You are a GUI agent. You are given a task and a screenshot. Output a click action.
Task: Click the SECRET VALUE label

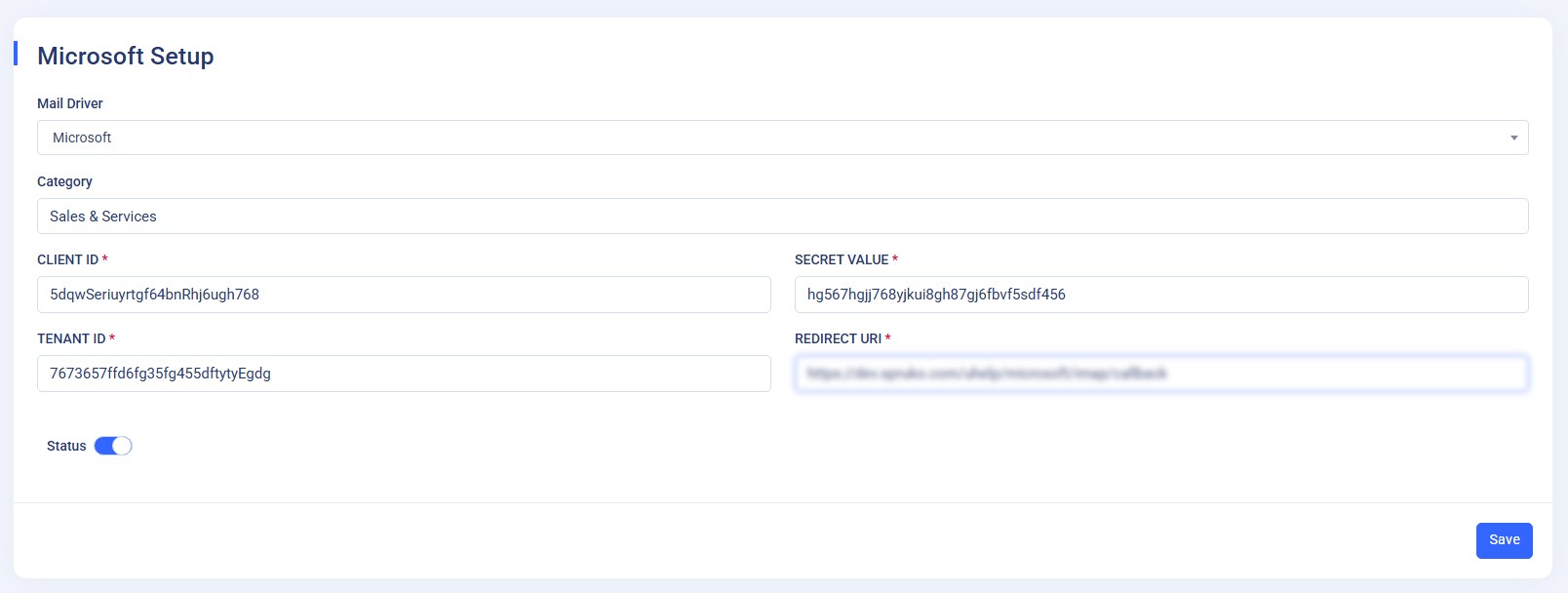point(842,259)
